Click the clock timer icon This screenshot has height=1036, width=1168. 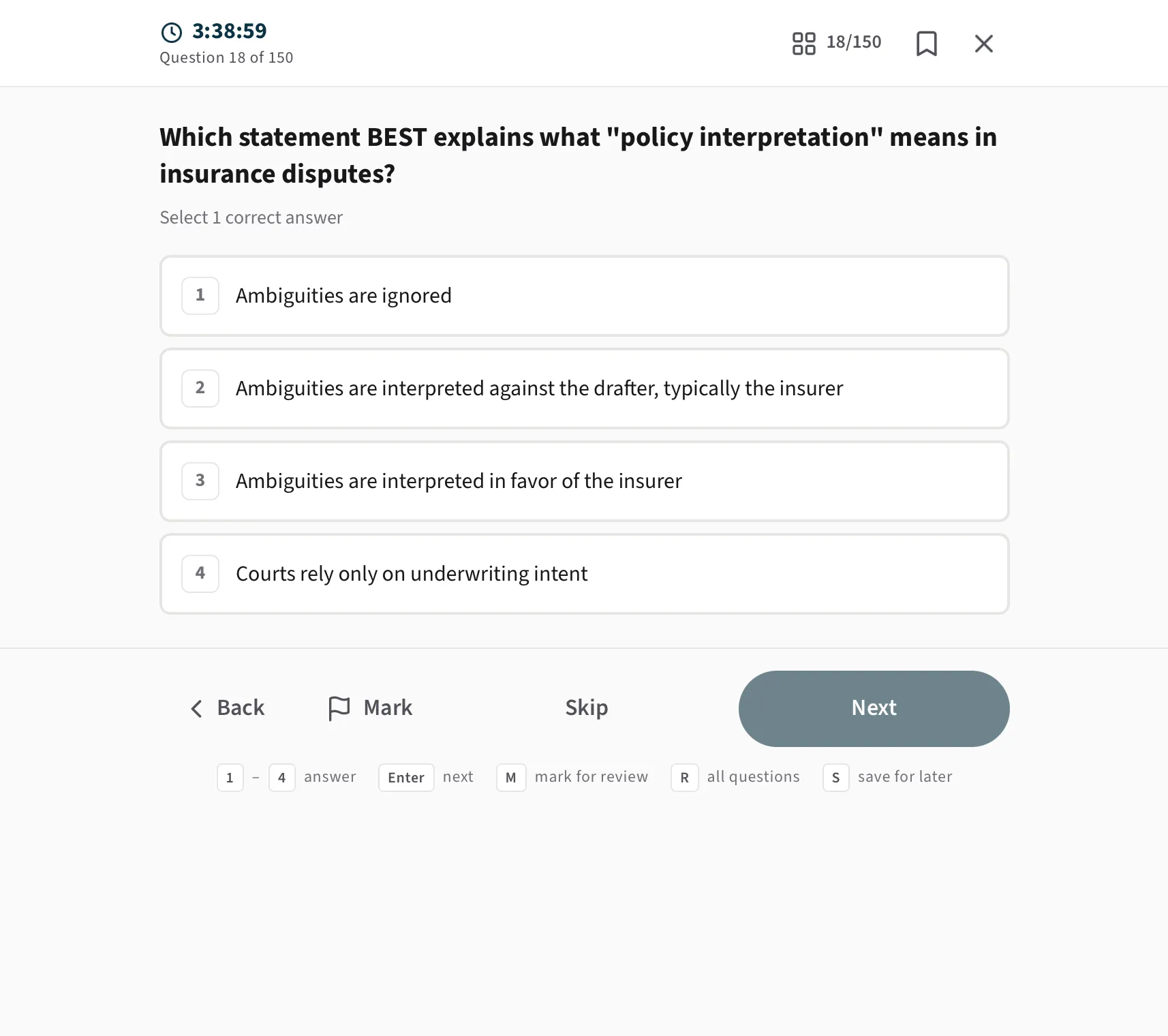(x=171, y=32)
